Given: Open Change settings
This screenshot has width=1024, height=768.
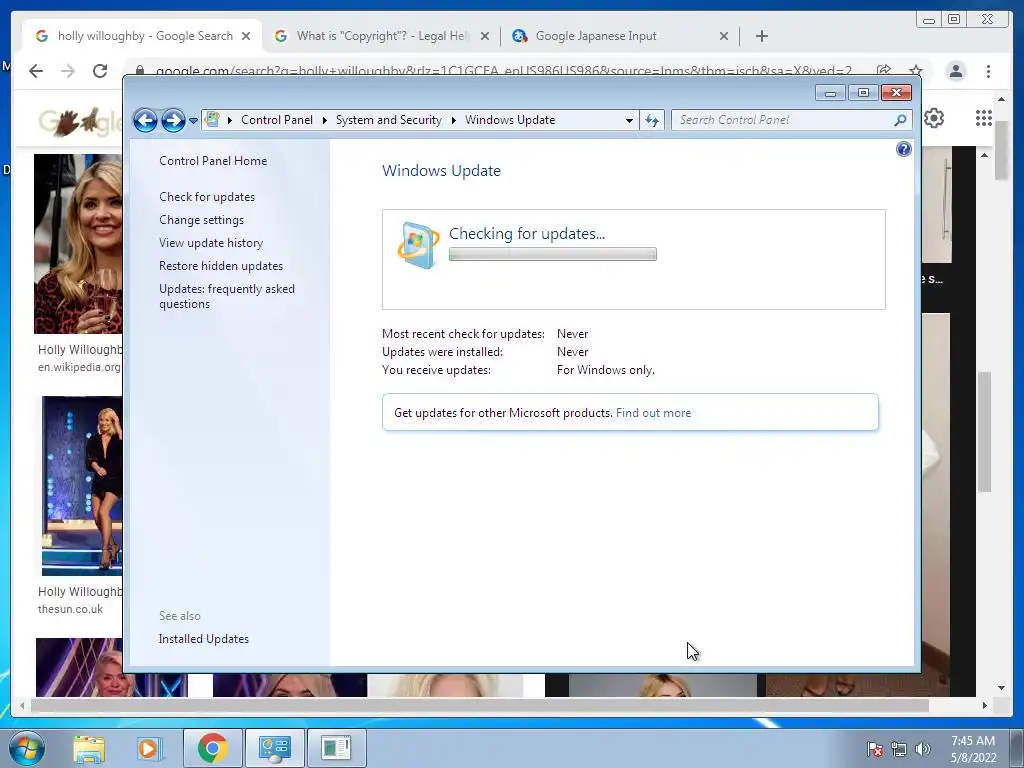Looking at the screenshot, I should (x=201, y=220).
